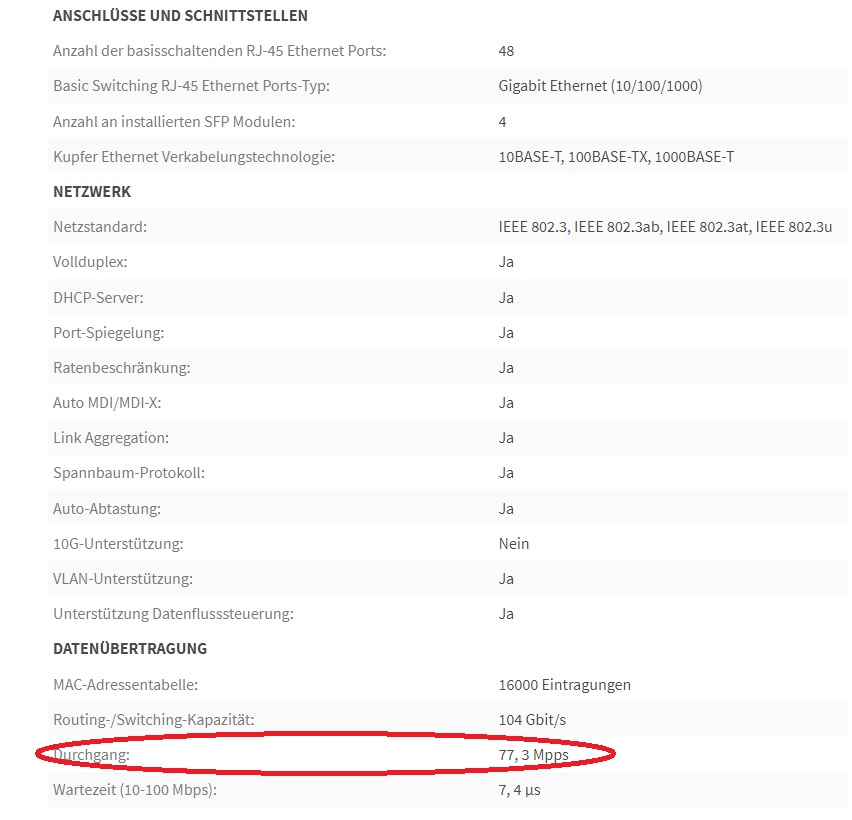
Task: Click the VLAN-Unterstützung label
Action: (x=123, y=579)
